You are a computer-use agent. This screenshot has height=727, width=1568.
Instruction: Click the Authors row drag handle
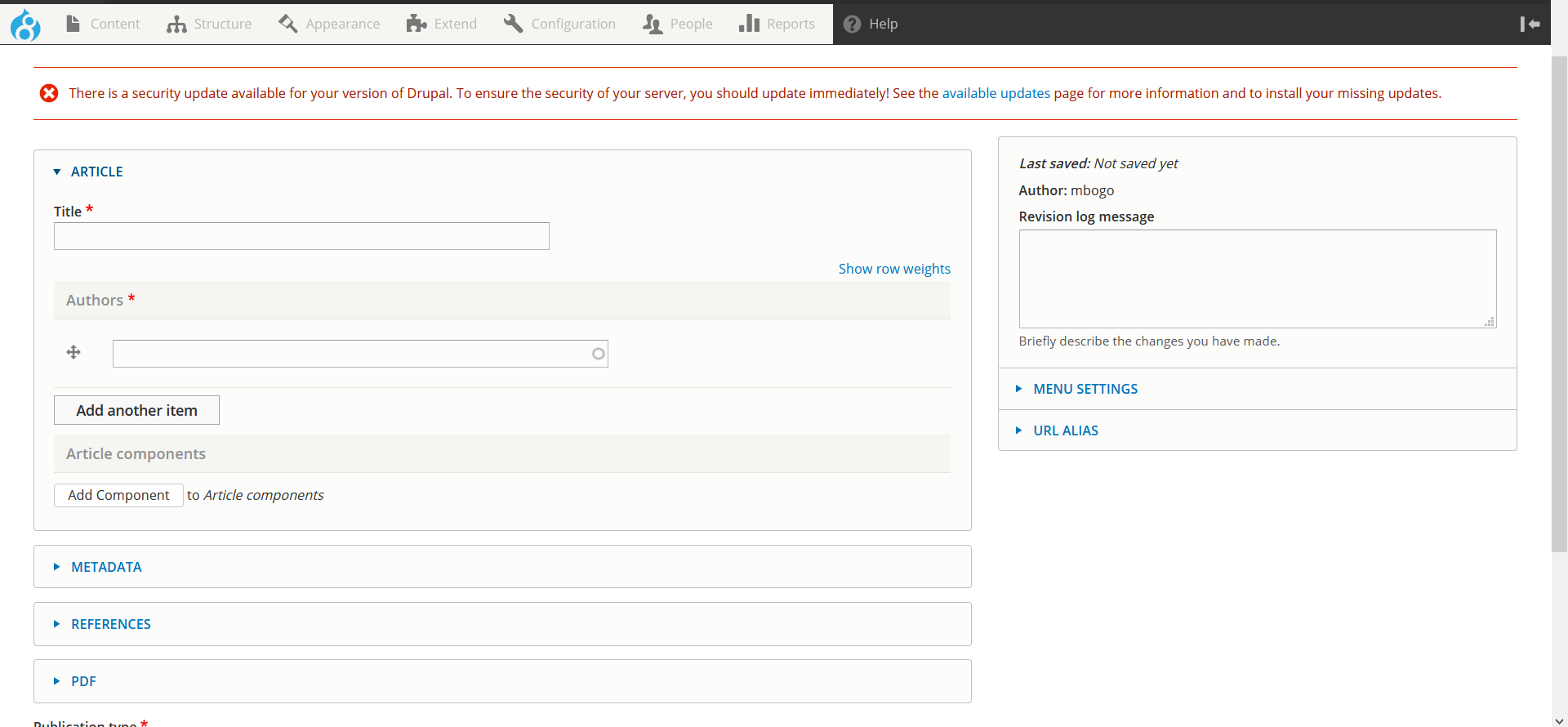click(x=73, y=352)
